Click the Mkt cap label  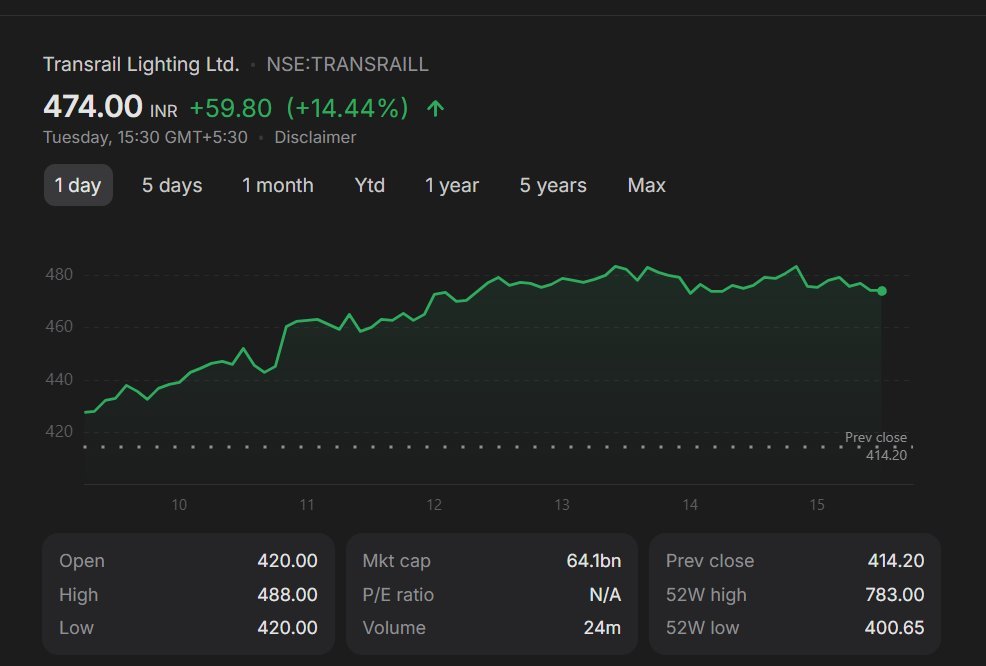tap(396, 560)
